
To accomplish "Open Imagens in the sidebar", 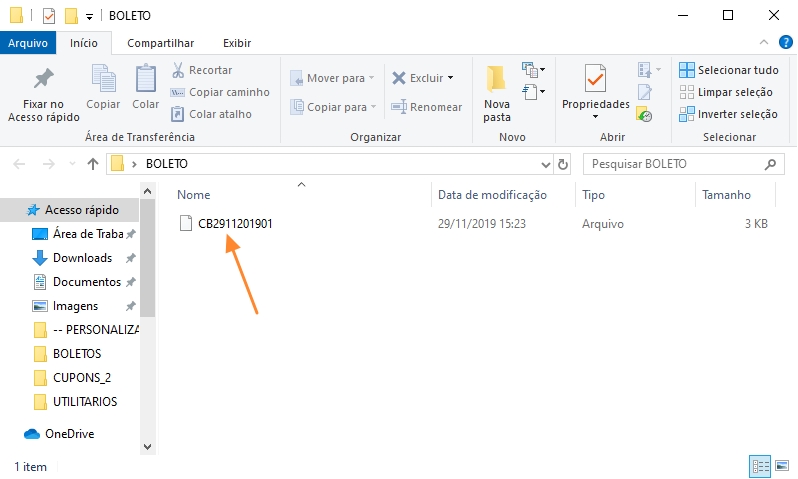I will click(x=75, y=305).
